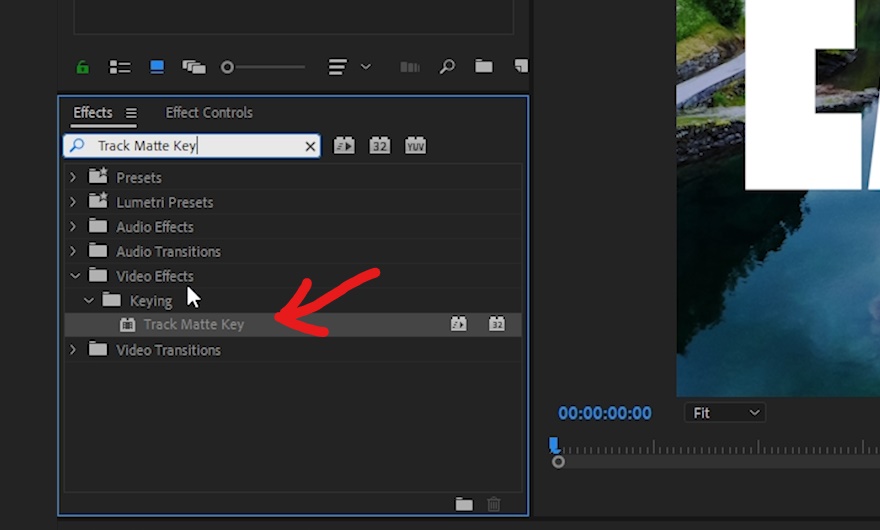Open the Fit zoom level dropdown
880x530 pixels.
pos(725,413)
